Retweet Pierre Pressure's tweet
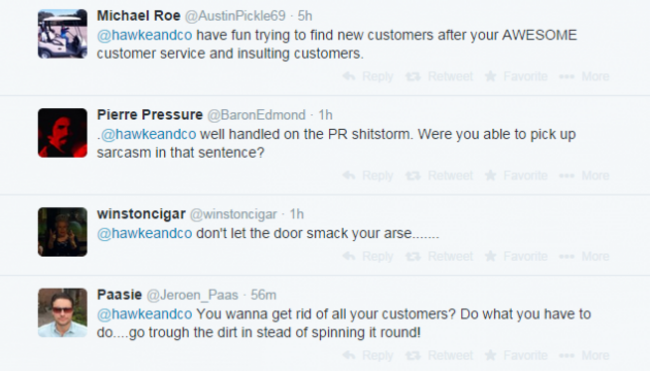650x371 pixels. [439, 176]
